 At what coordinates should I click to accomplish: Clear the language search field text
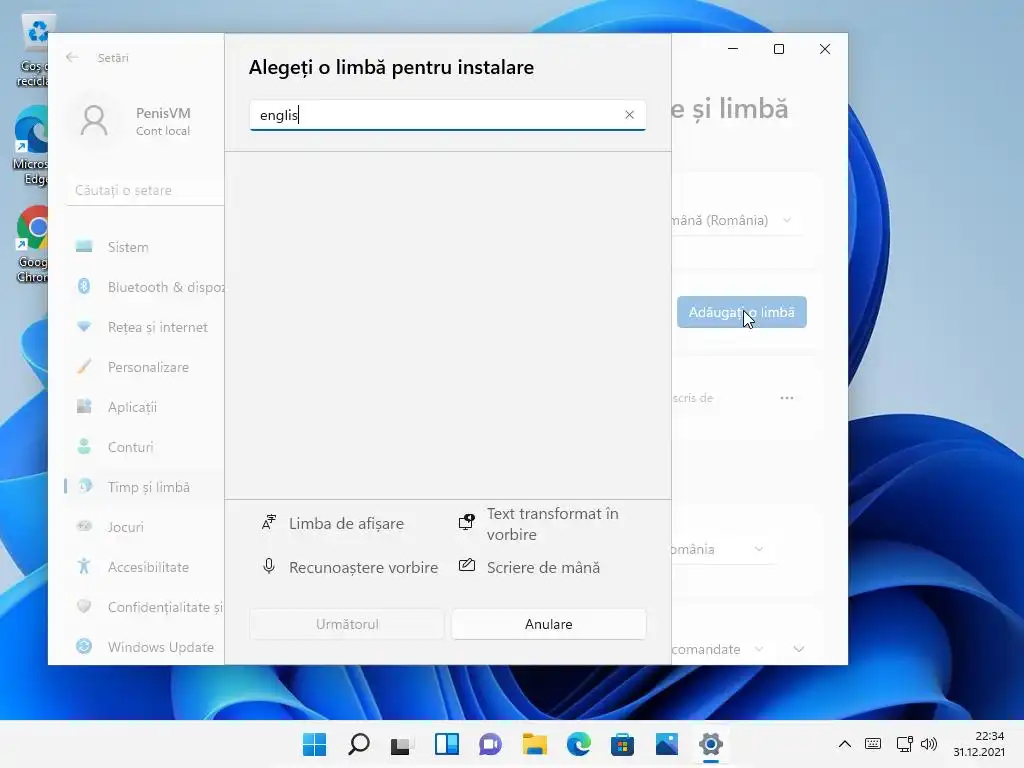click(629, 115)
